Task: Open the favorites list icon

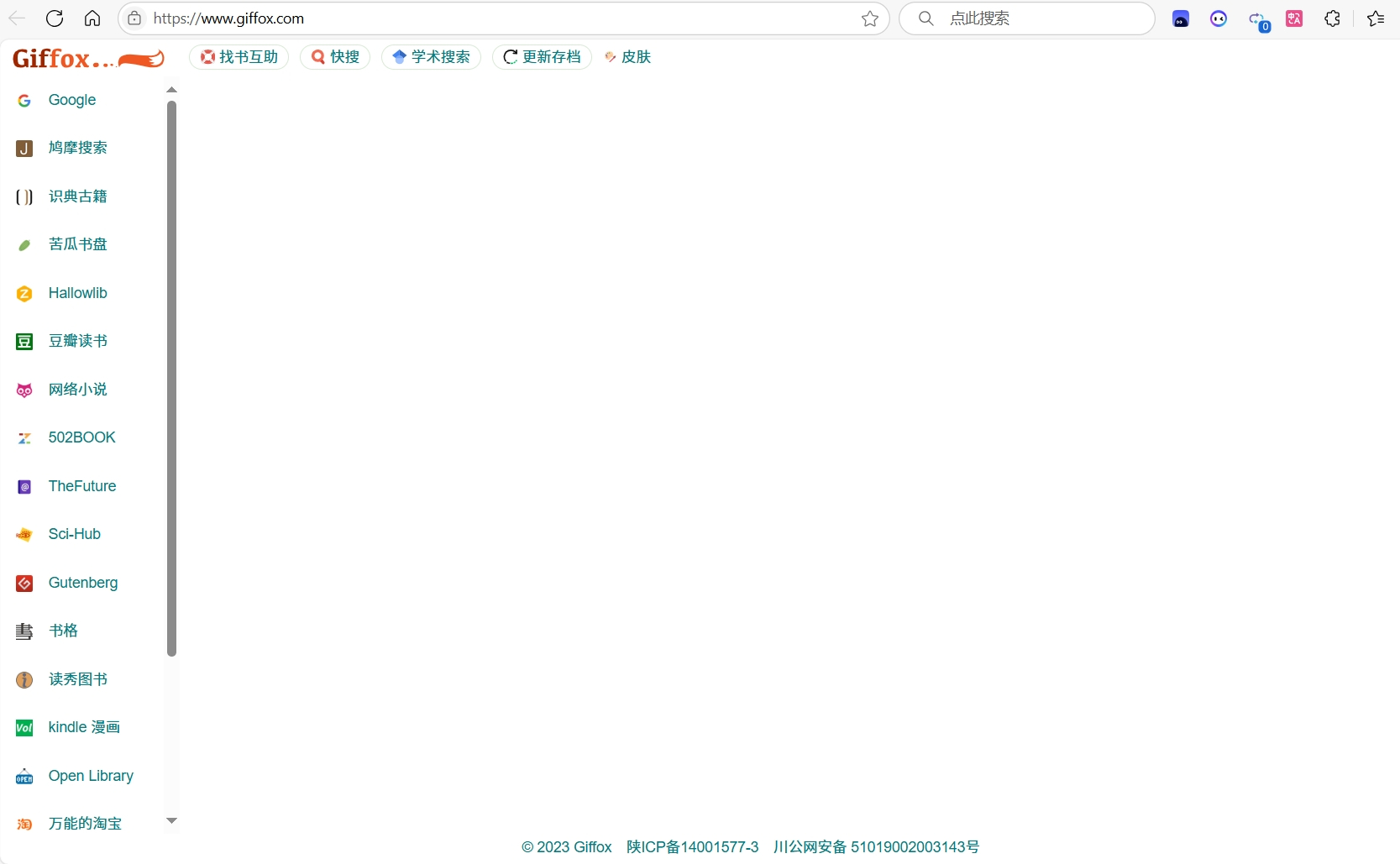Action: (x=1376, y=18)
